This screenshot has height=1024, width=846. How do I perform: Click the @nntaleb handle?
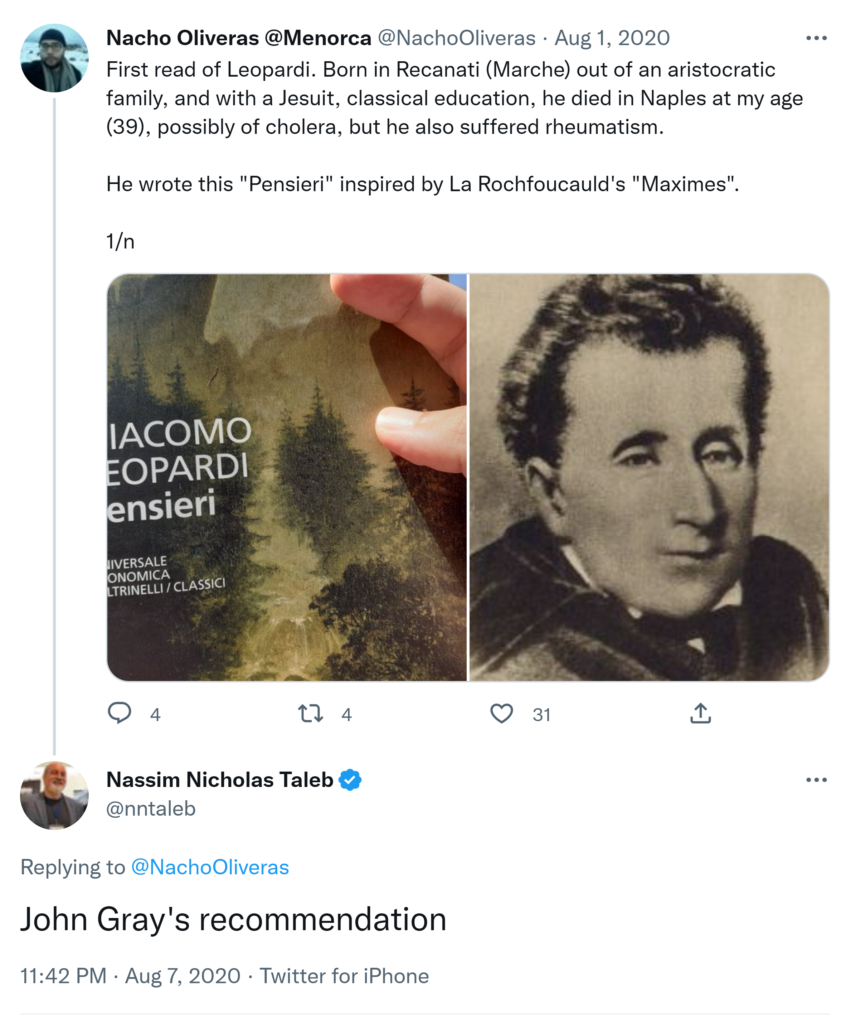coord(151,809)
